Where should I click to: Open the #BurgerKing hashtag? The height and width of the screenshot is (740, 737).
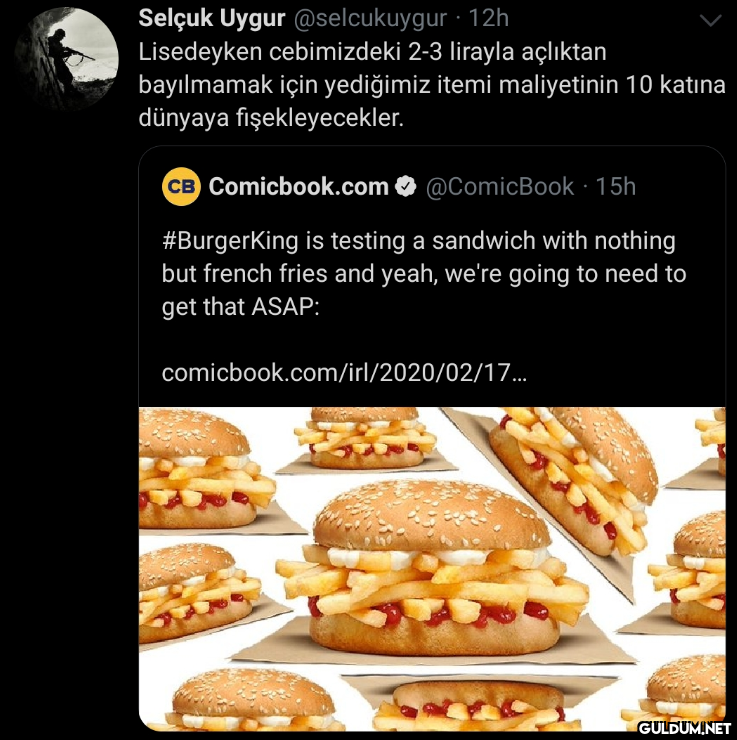coord(230,241)
